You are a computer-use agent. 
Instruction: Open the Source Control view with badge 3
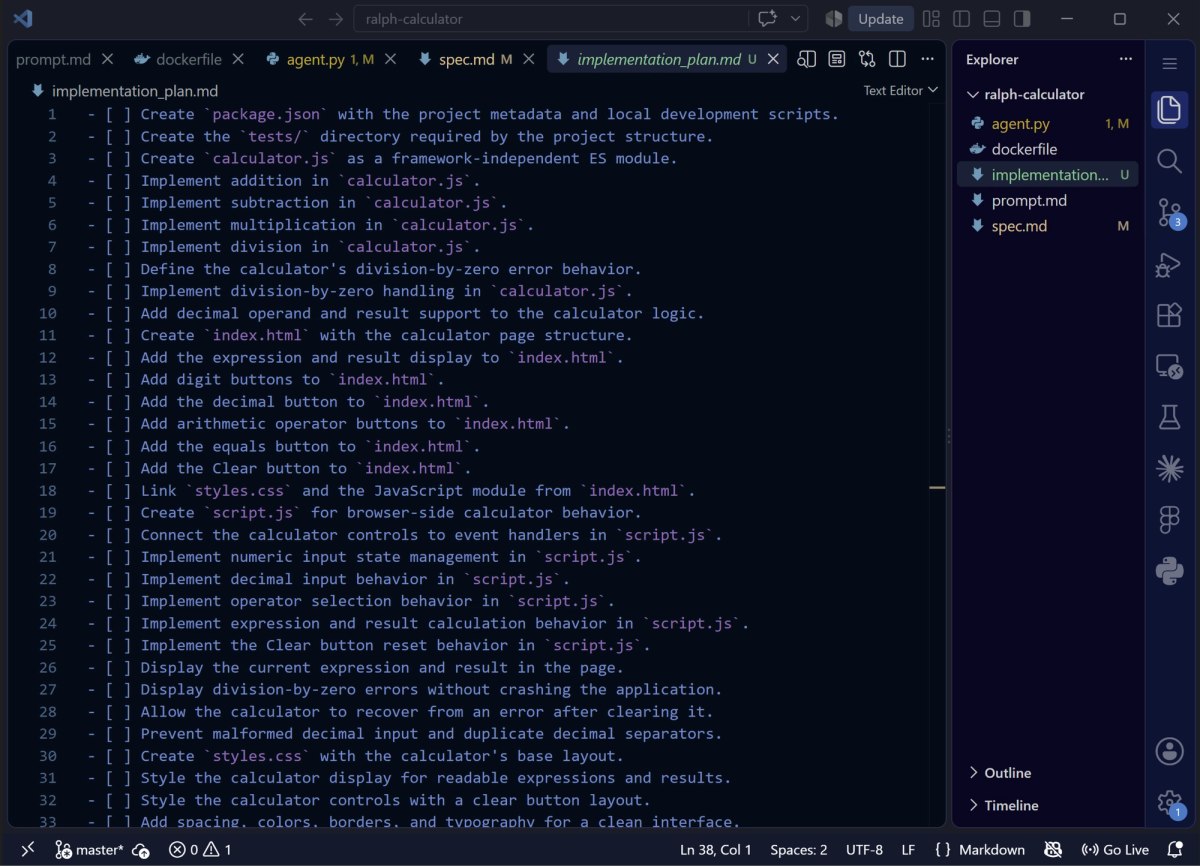point(1169,212)
